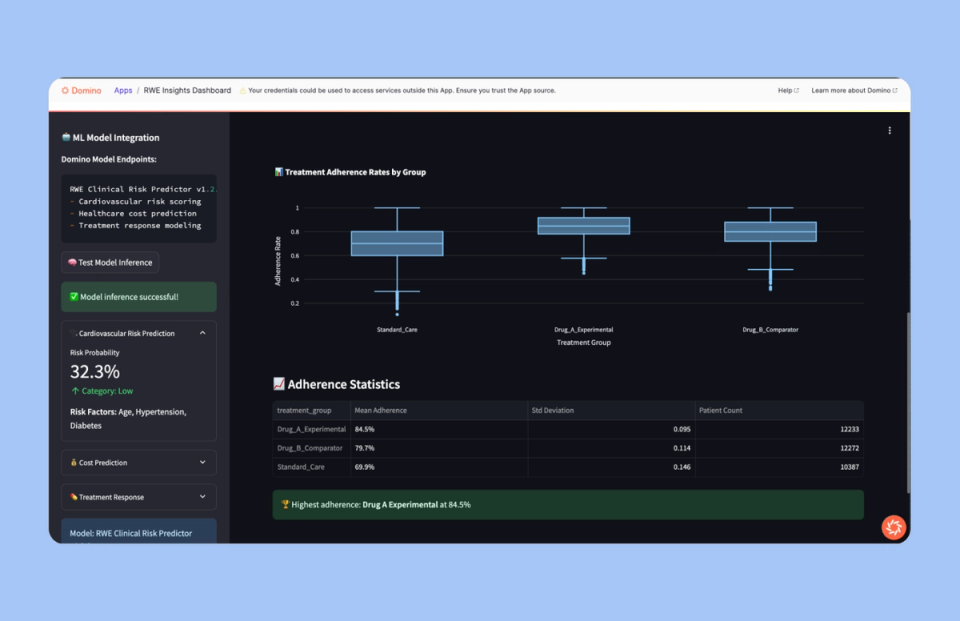The height and width of the screenshot is (621, 960).
Task: Click the 79.7% mean adherence cell
Action: 439,448
